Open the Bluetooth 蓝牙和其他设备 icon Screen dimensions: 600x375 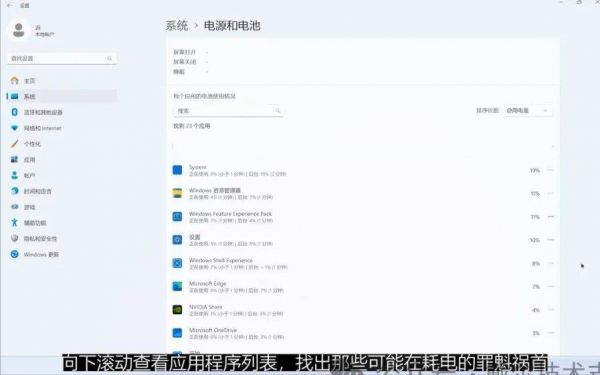[x=15, y=112]
